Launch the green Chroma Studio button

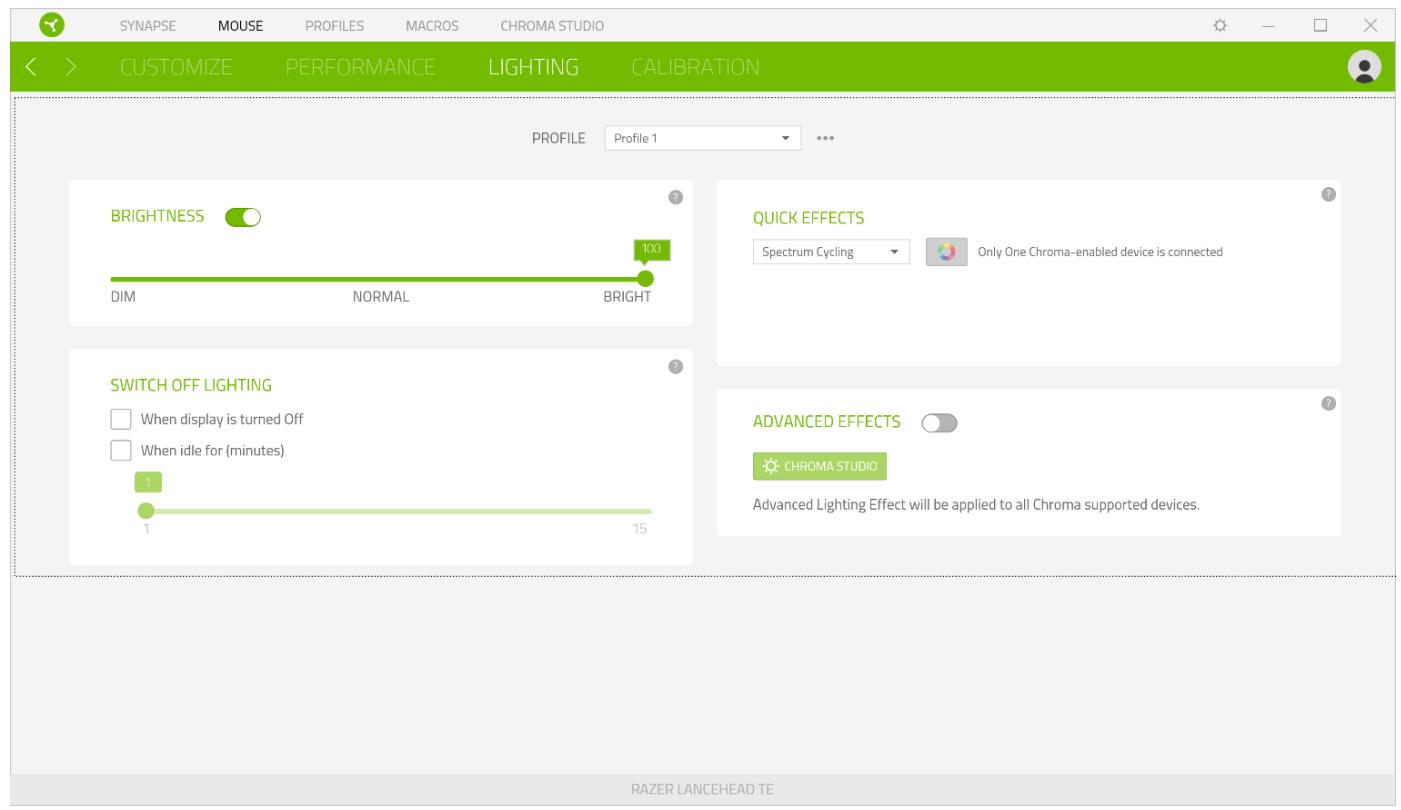pos(820,466)
